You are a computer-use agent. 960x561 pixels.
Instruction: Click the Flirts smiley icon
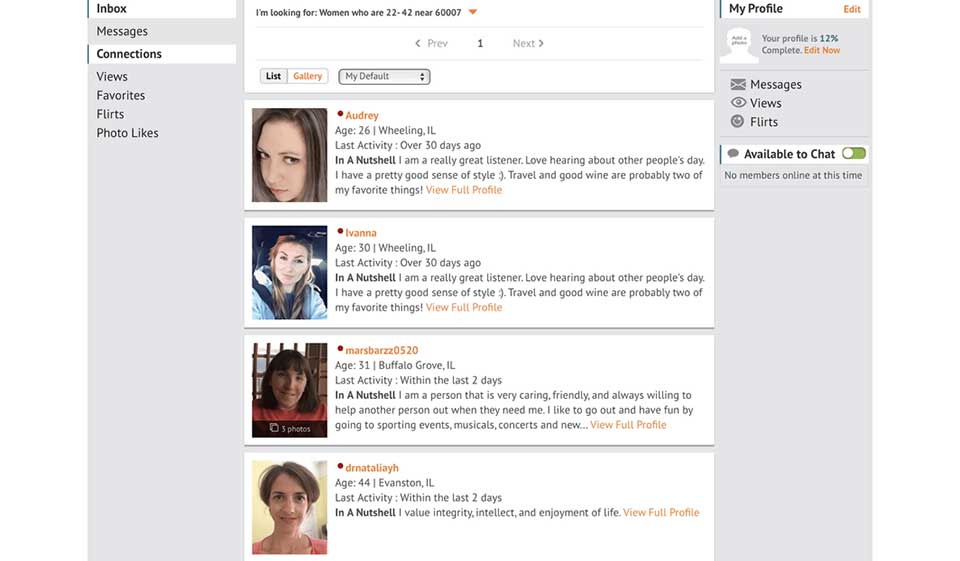click(x=738, y=122)
